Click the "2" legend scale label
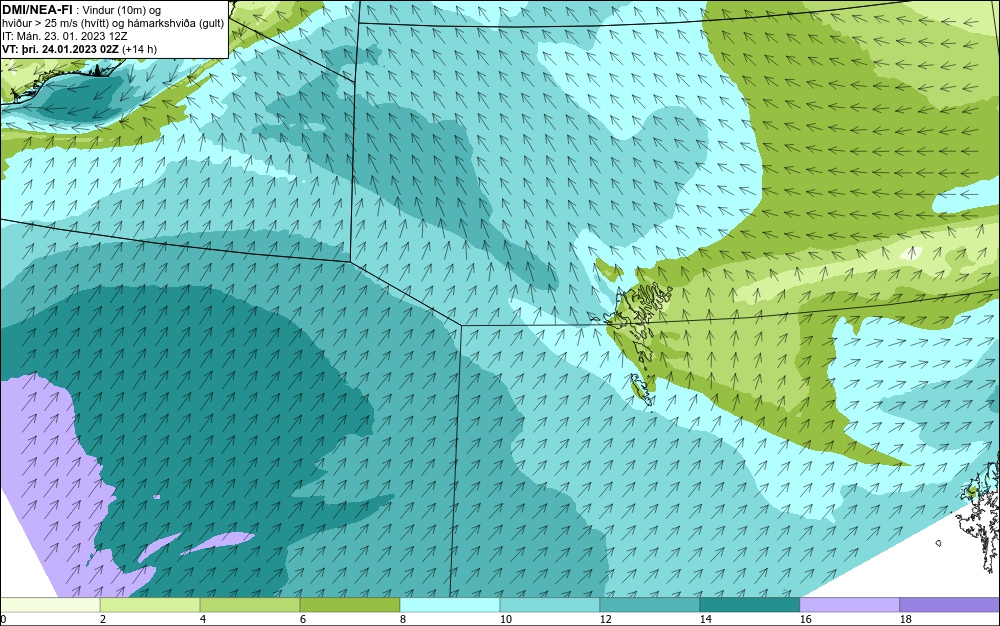 103,619
